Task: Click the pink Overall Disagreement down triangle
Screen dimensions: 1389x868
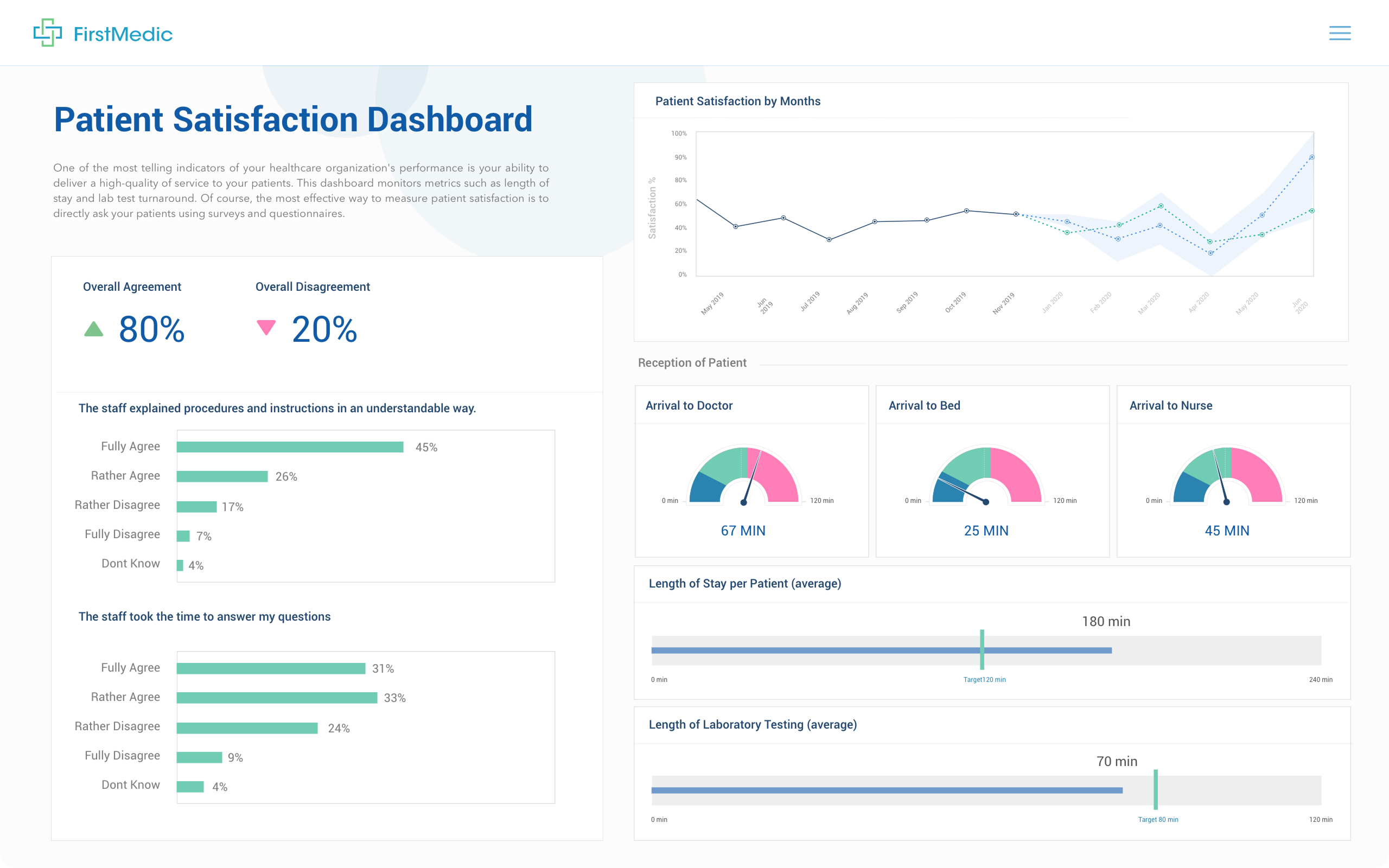Action: click(266, 327)
